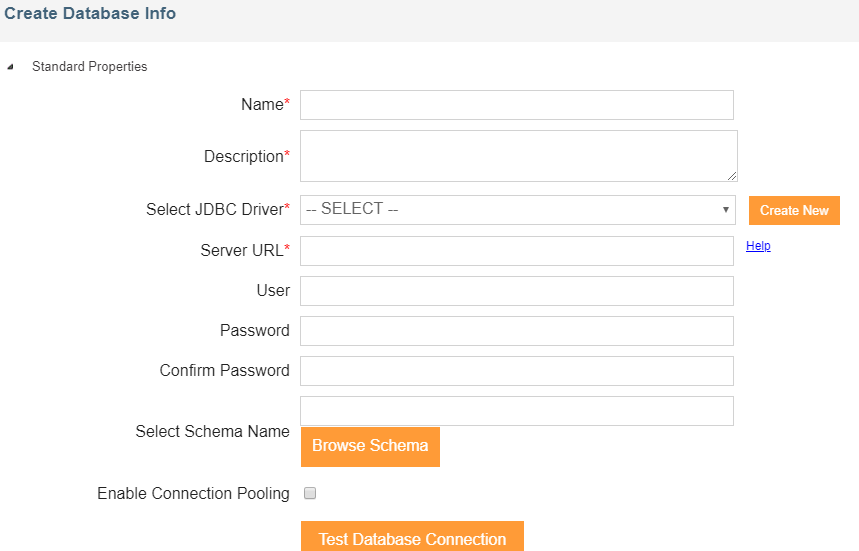Screen dimensions: 859x551
Task: Click the Select JDBC Driver label
Action: pos(215,209)
